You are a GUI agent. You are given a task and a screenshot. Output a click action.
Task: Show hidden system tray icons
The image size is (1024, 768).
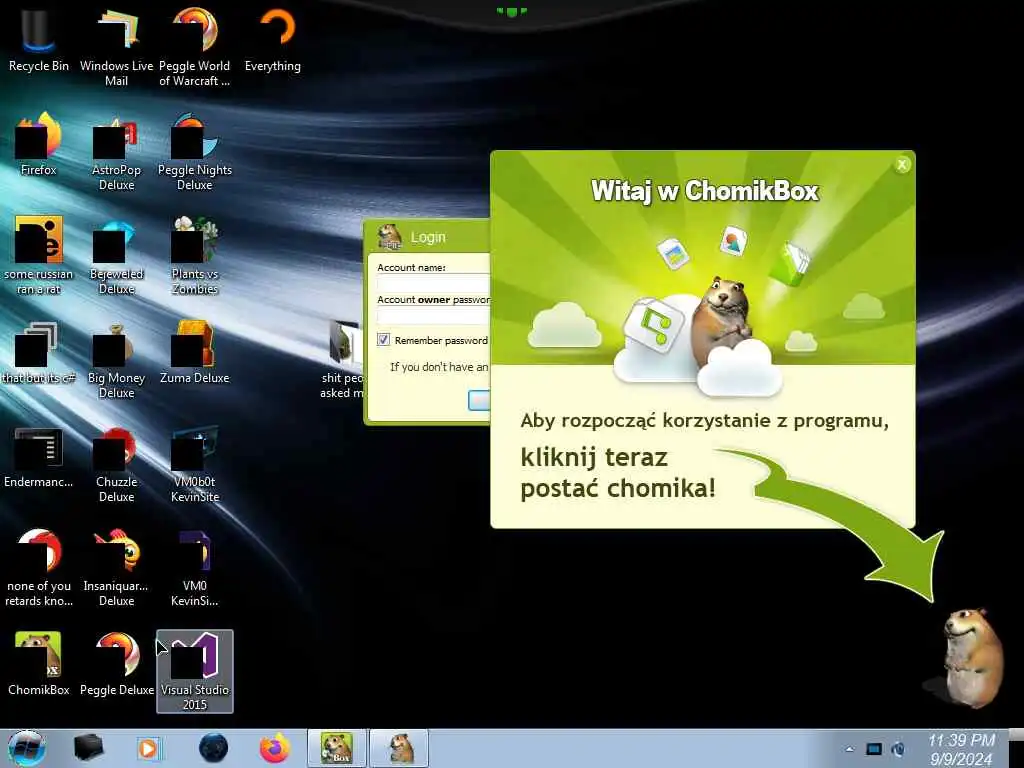(x=849, y=749)
